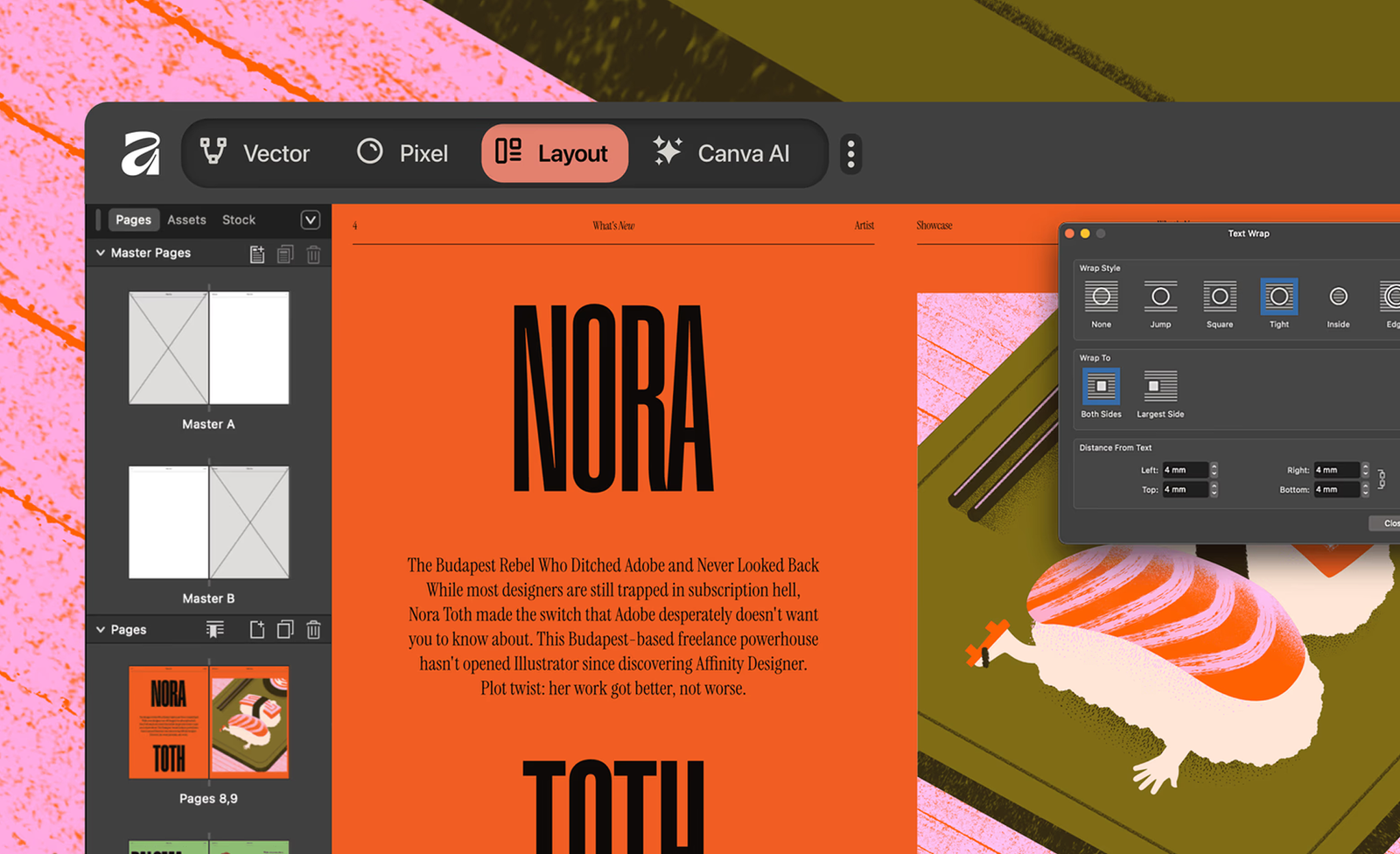Open the Canva AI studio
This screenshot has height=854, width=1400.
(x=722, y=154)
